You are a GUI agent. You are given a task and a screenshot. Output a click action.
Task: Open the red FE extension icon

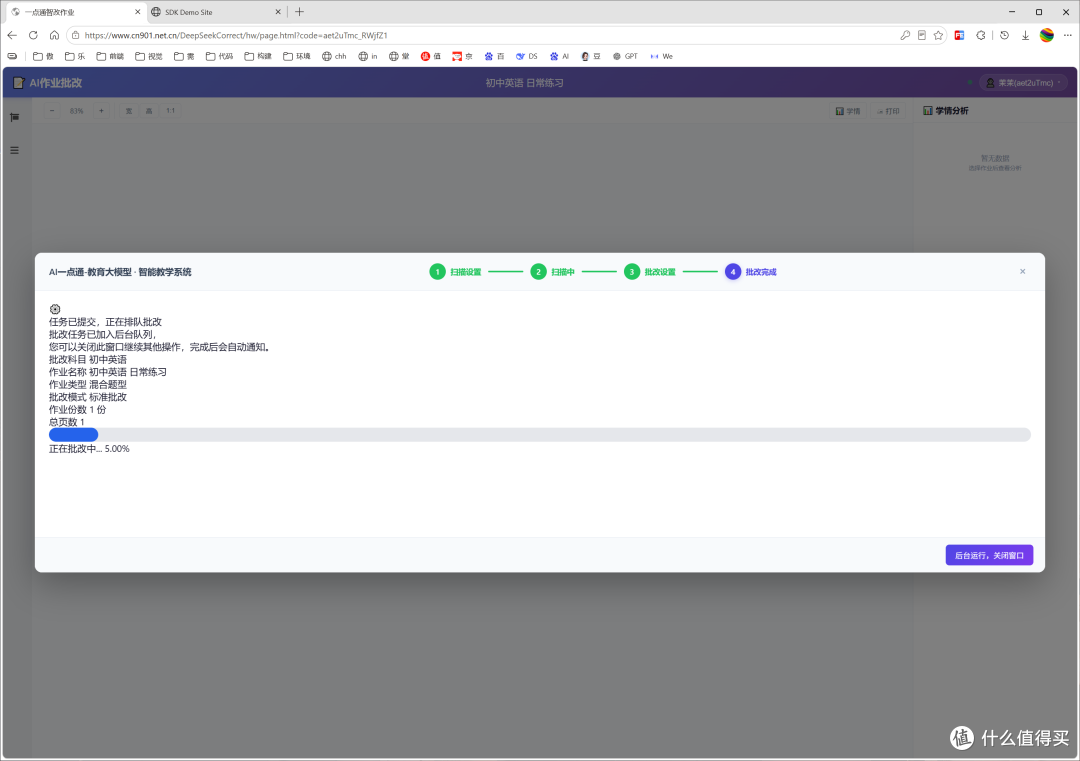point(959,35)
